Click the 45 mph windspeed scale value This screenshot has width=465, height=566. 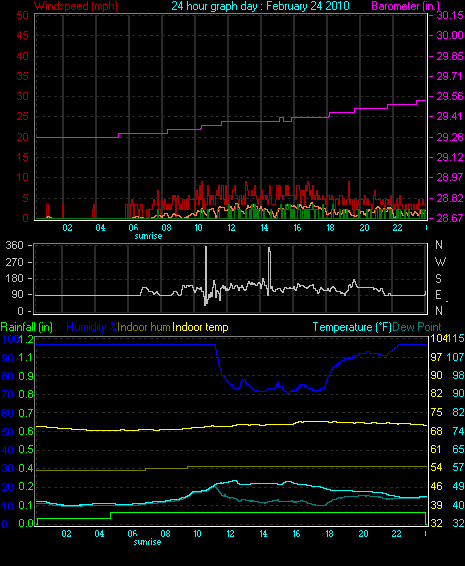click(22, 35)
